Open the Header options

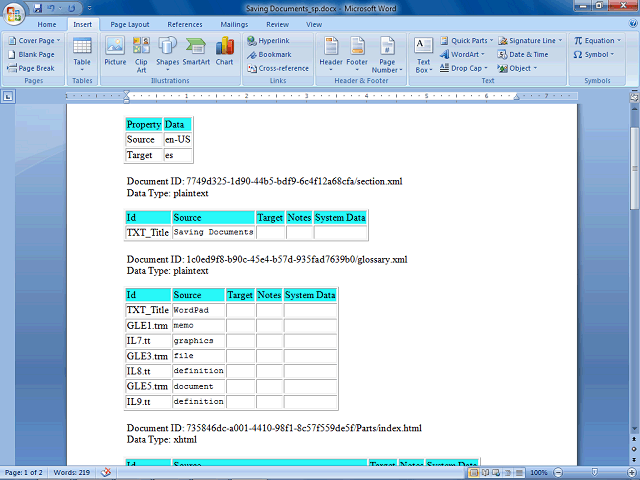click(331, 54)
